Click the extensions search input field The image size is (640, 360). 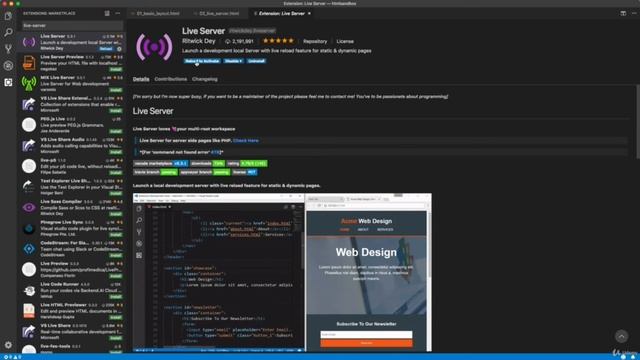tap(72, 25)
